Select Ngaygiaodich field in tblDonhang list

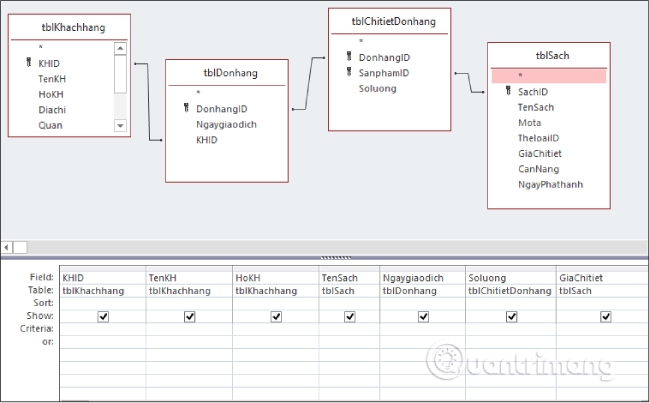tap(226, 124)
